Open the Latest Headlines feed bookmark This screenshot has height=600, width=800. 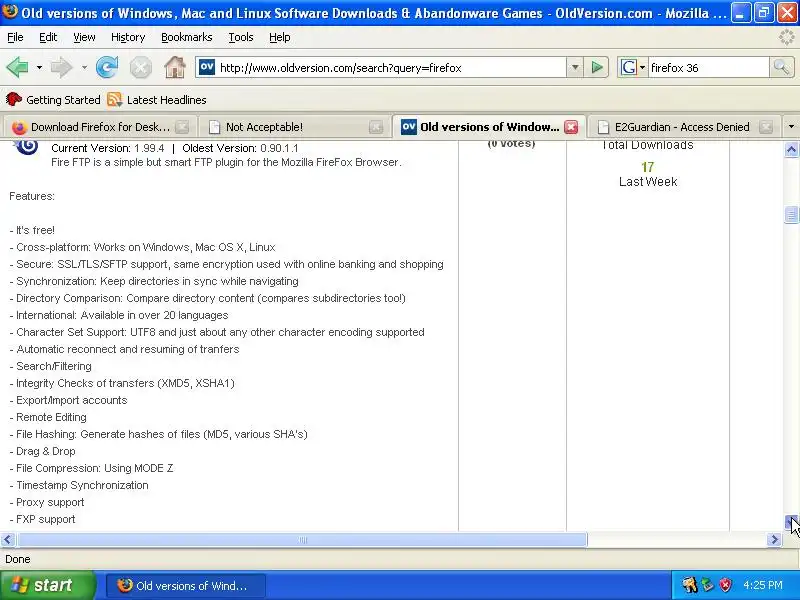click(x=157, y=99)
